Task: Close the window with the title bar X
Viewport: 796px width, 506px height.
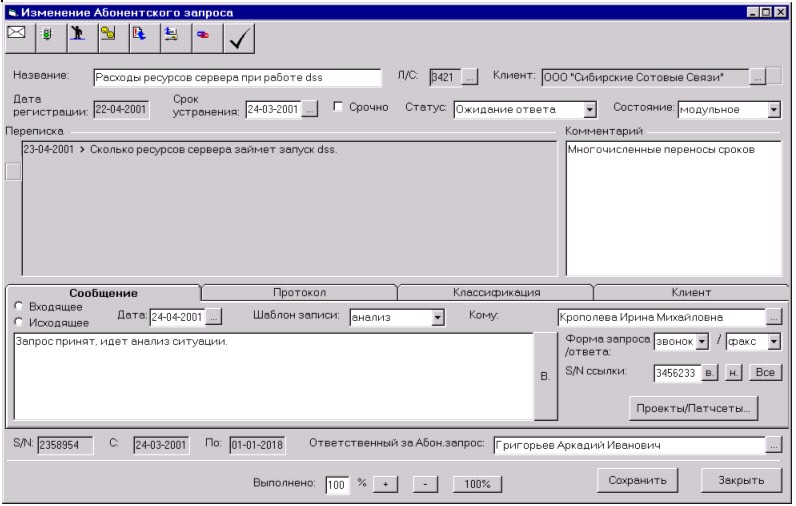Action: (x=780, y=12)
